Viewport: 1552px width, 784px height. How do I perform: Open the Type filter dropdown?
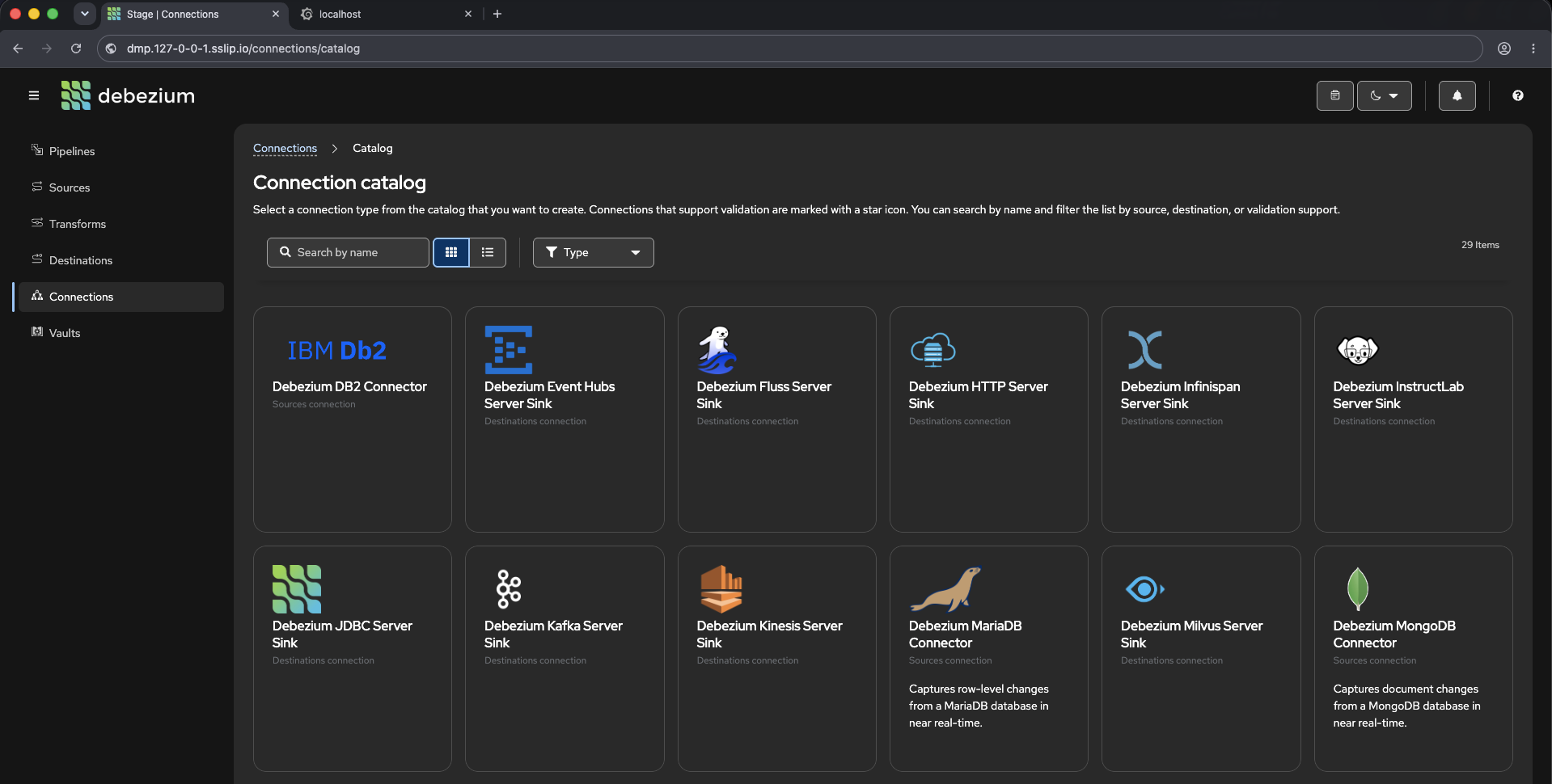593,252
